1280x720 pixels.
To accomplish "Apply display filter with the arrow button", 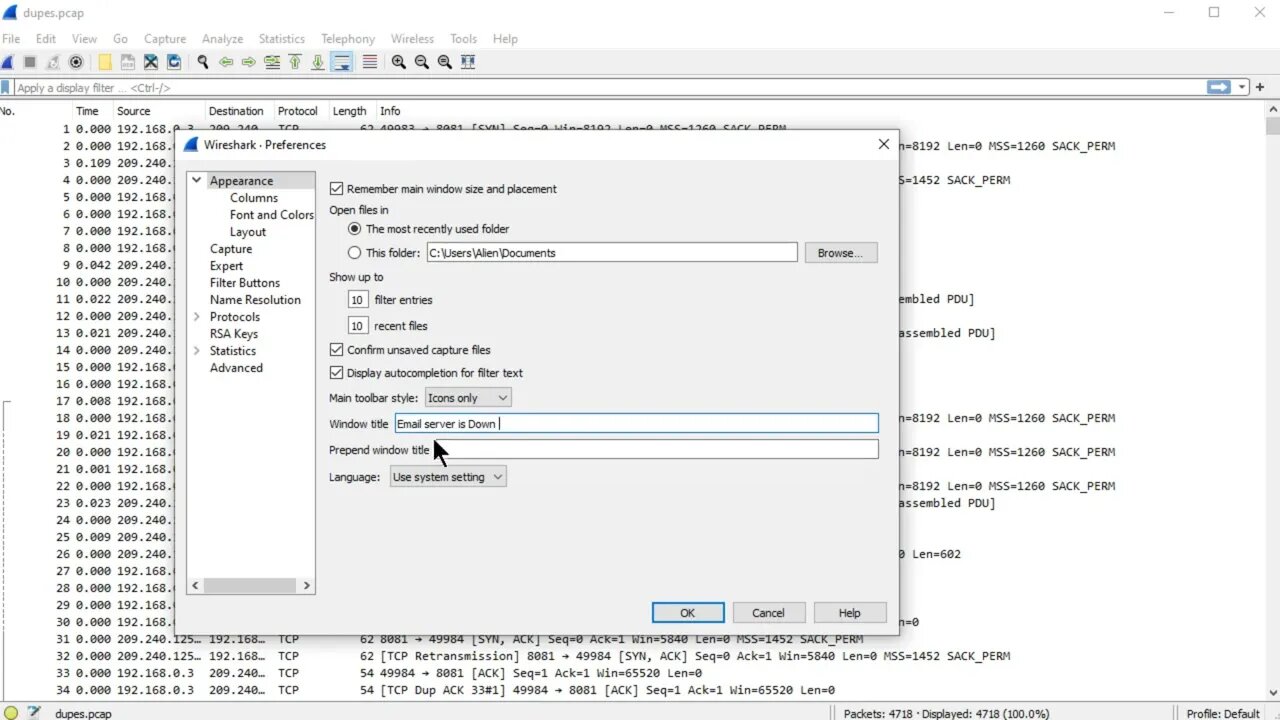I will click(x=1219, y=87).
